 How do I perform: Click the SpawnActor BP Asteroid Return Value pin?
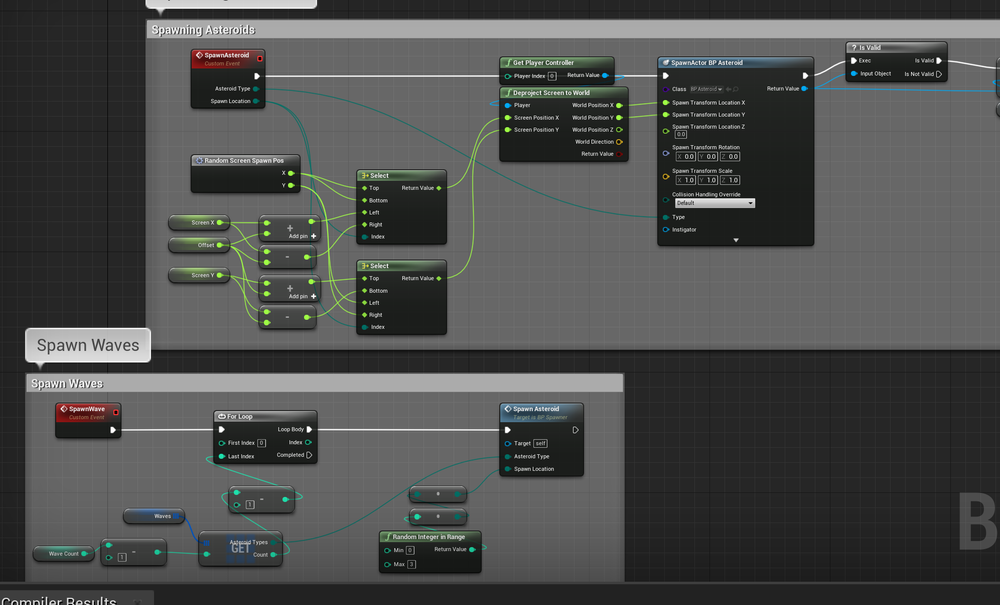click(x=805, y=89)
